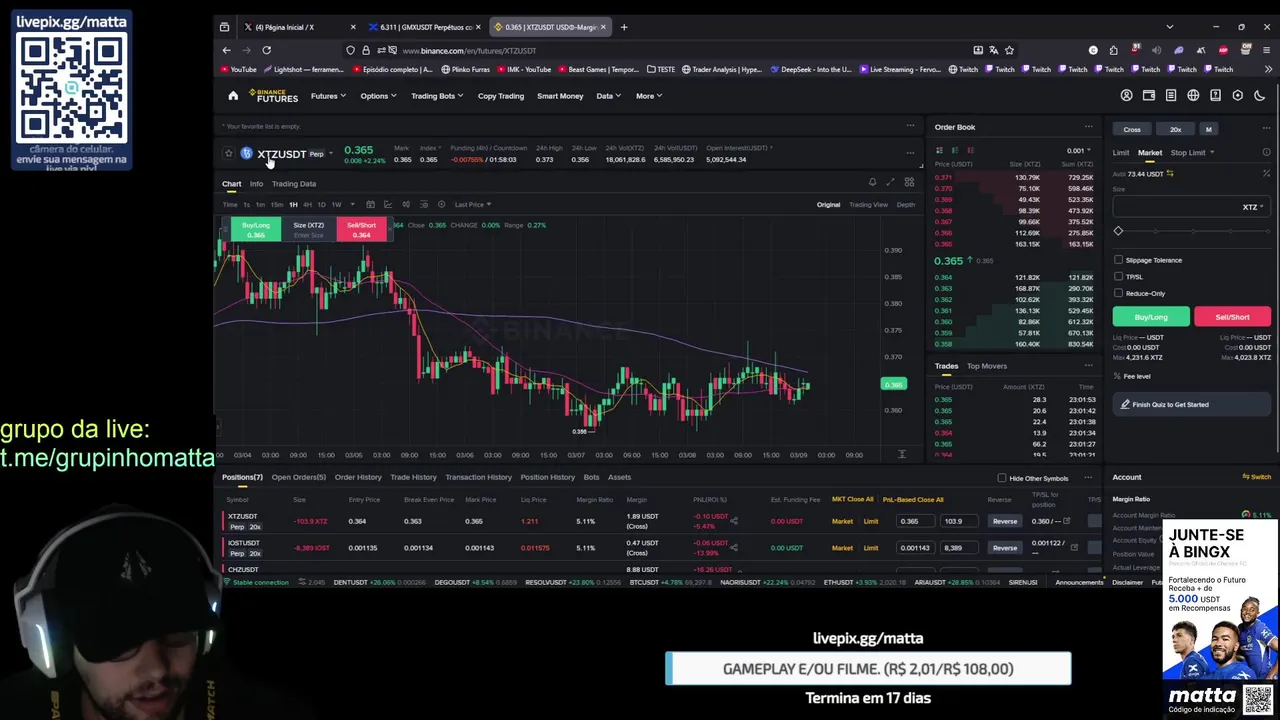Screen dimensions: 1280x720
Task: Open Order Book panel options menu
Action: point(1089,127)
